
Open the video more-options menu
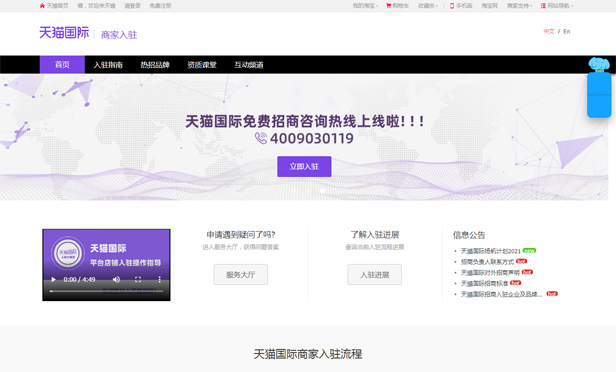(x=160, y=279)
